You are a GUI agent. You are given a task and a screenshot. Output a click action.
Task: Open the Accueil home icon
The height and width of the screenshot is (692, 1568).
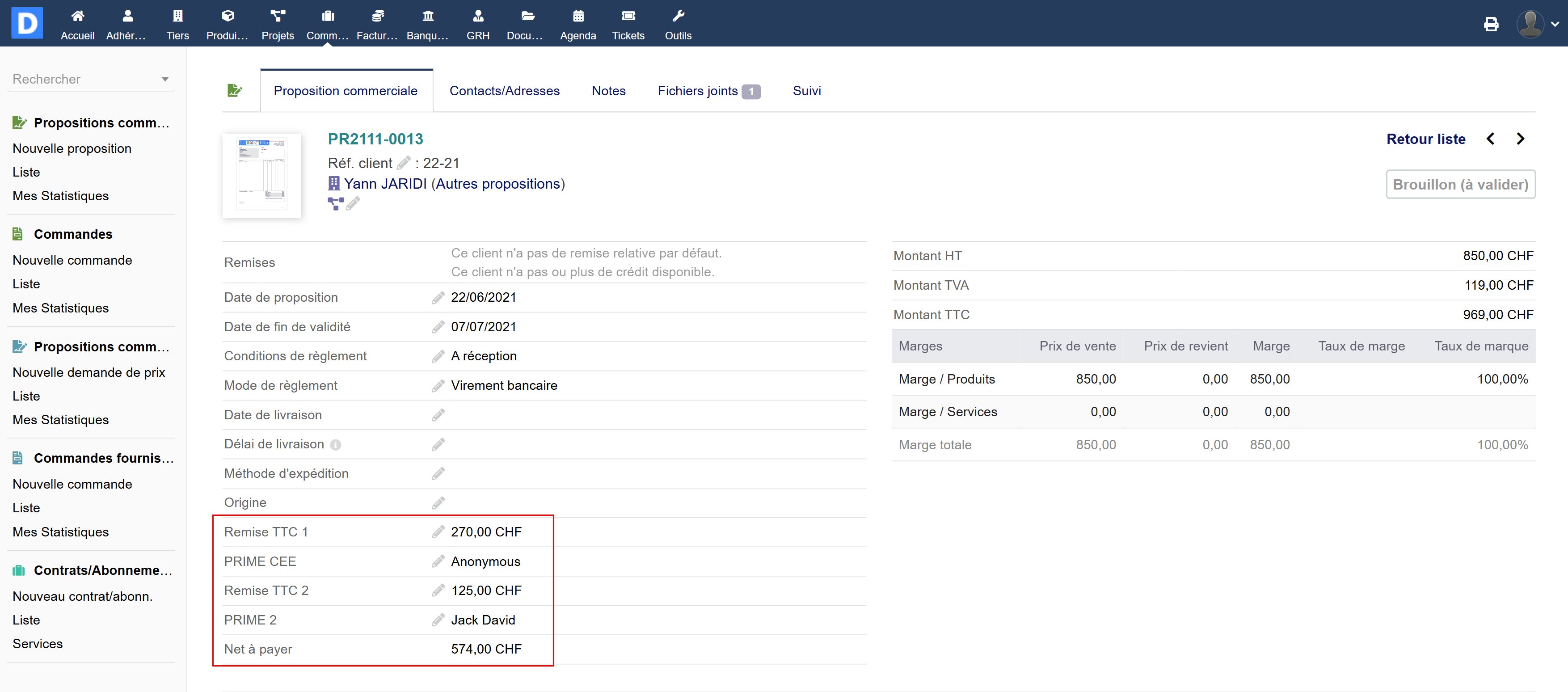[x=77, y=17]
